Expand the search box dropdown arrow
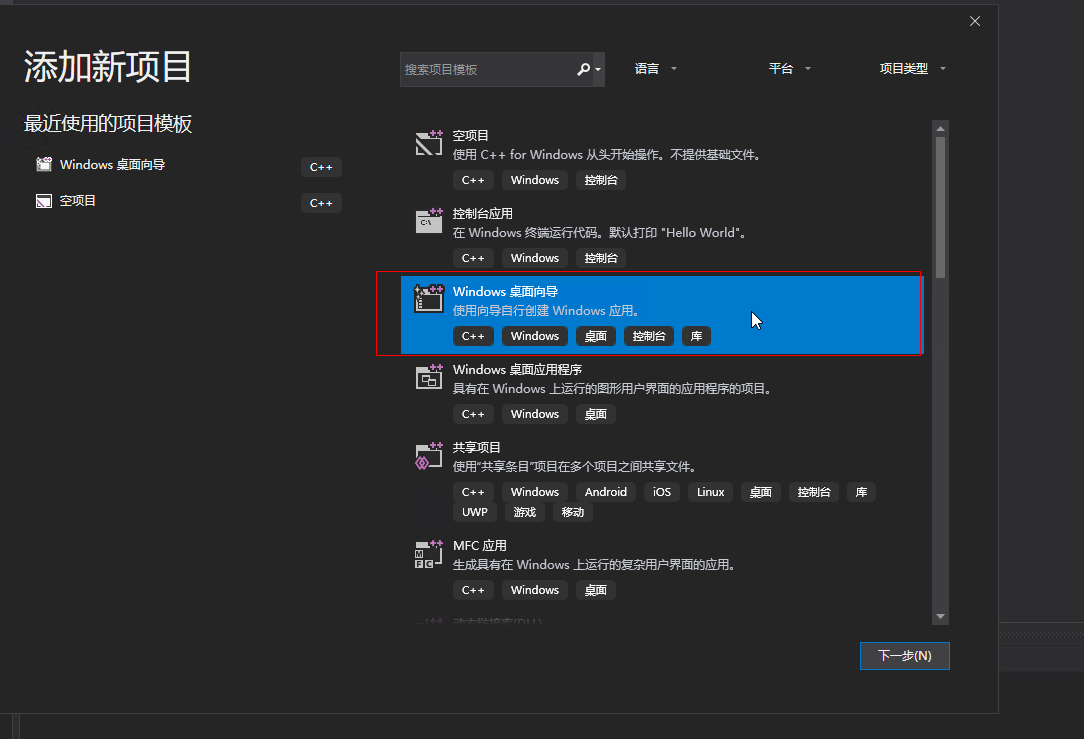The height and width of the screenshot is (739, 1084). (x=598, y=69)
